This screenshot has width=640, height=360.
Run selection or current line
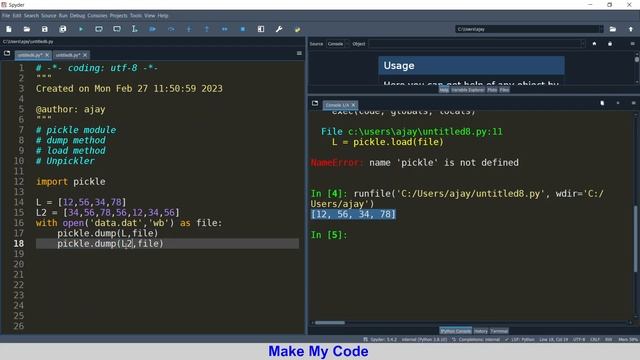coord(135,29)
